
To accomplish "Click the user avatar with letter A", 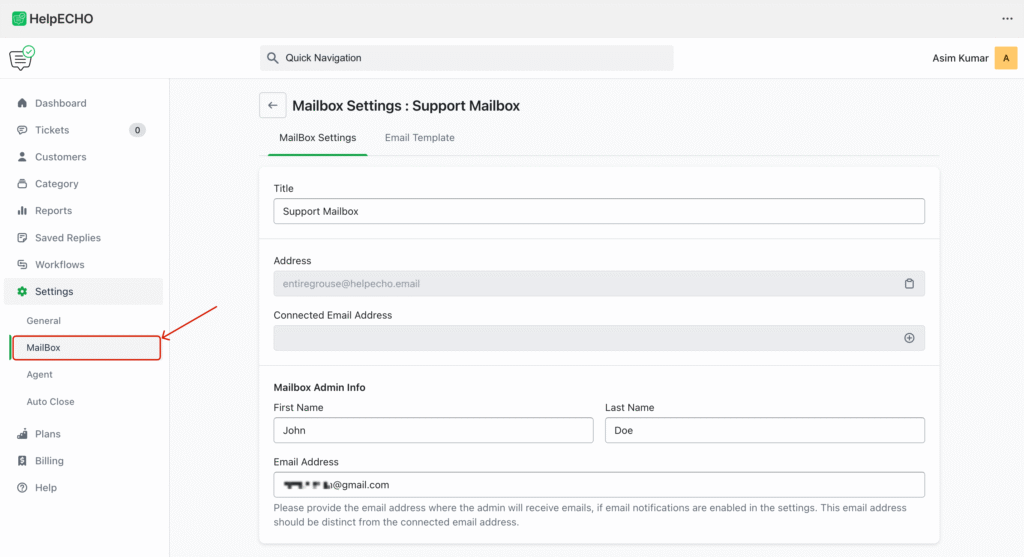I will [x=1005, y=58].
